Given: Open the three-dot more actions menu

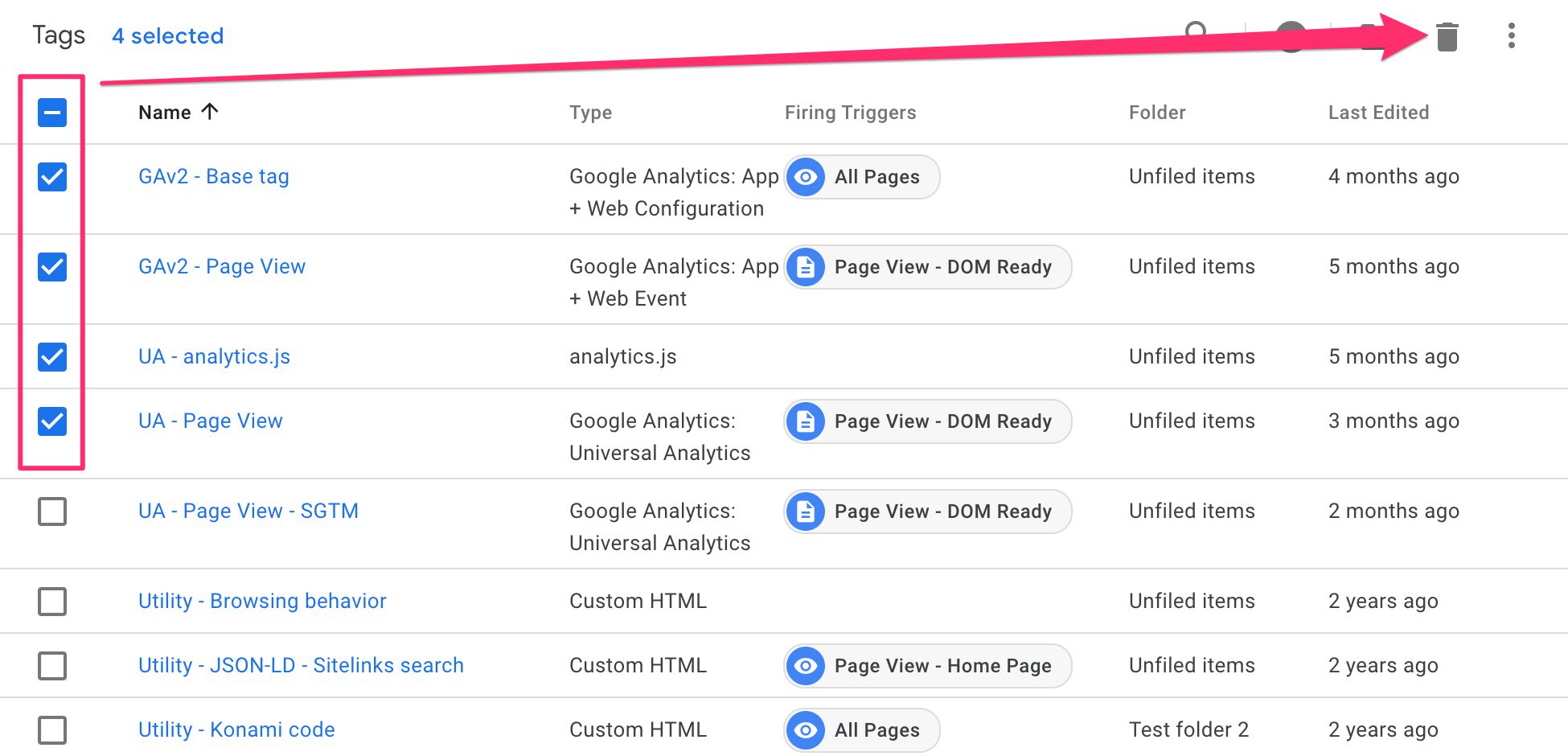Looking at the screenshot, I should [1512, 36].
